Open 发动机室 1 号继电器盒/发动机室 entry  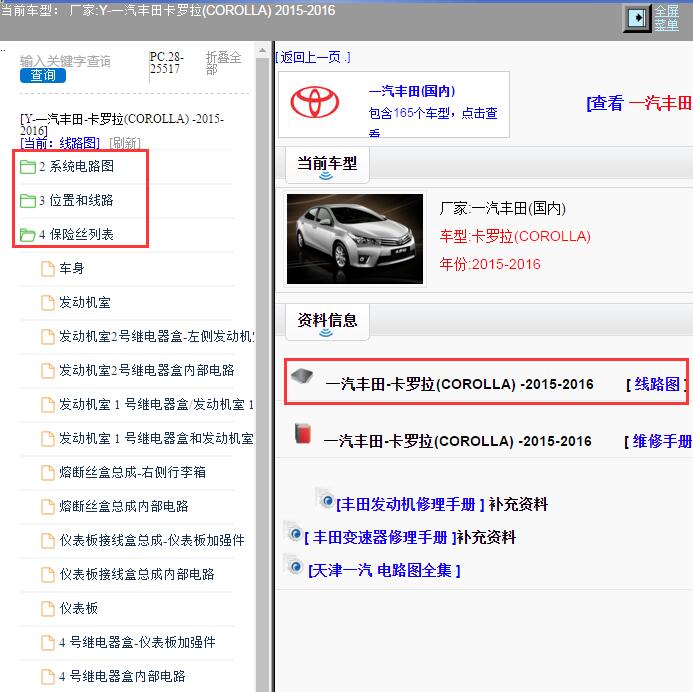pos(156,405)
